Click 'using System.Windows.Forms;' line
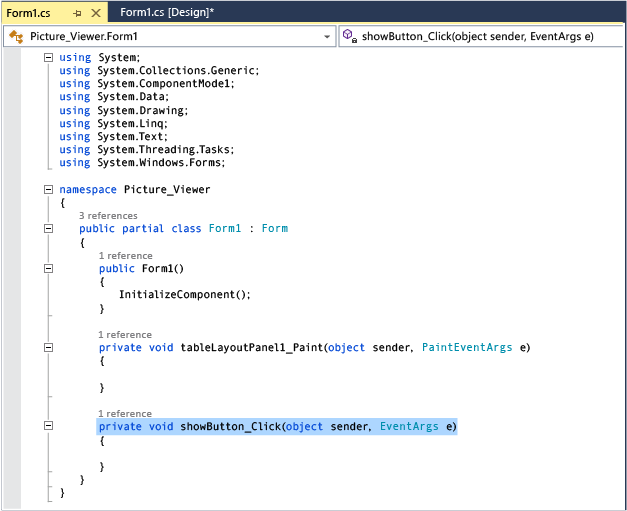 (x=142, y=163)
